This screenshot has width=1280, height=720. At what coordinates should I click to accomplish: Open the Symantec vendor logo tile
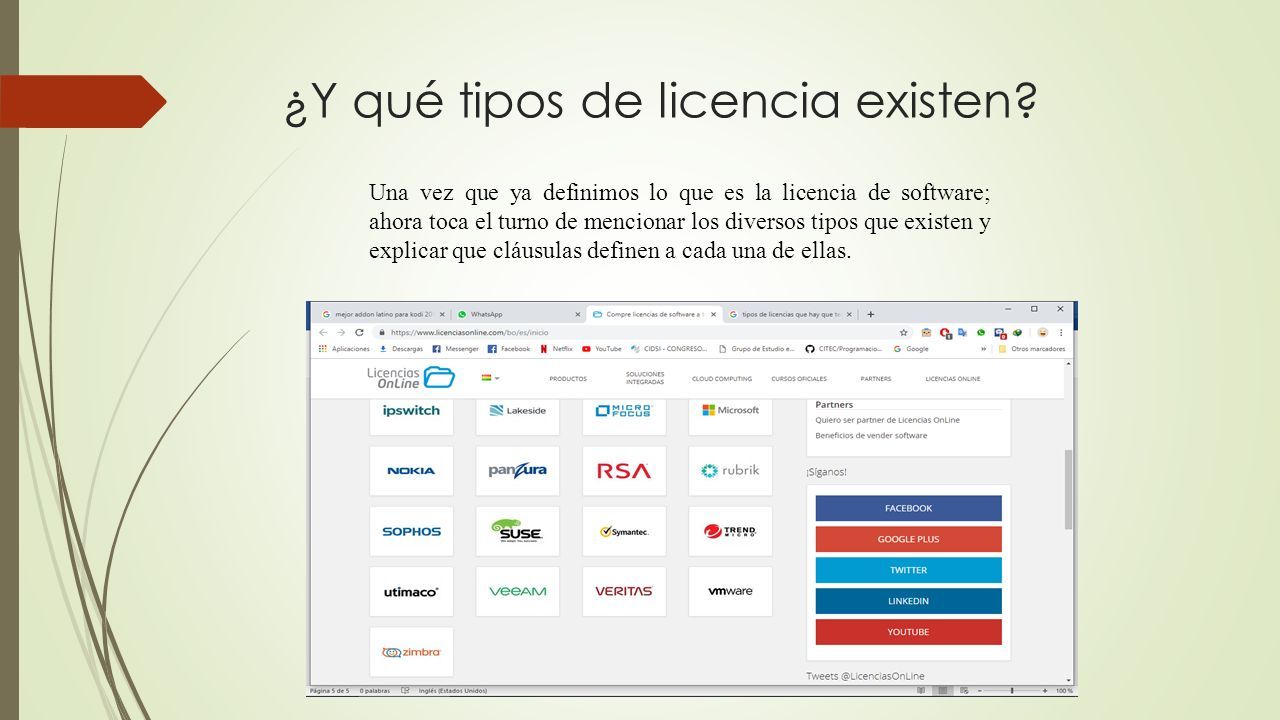624,531
